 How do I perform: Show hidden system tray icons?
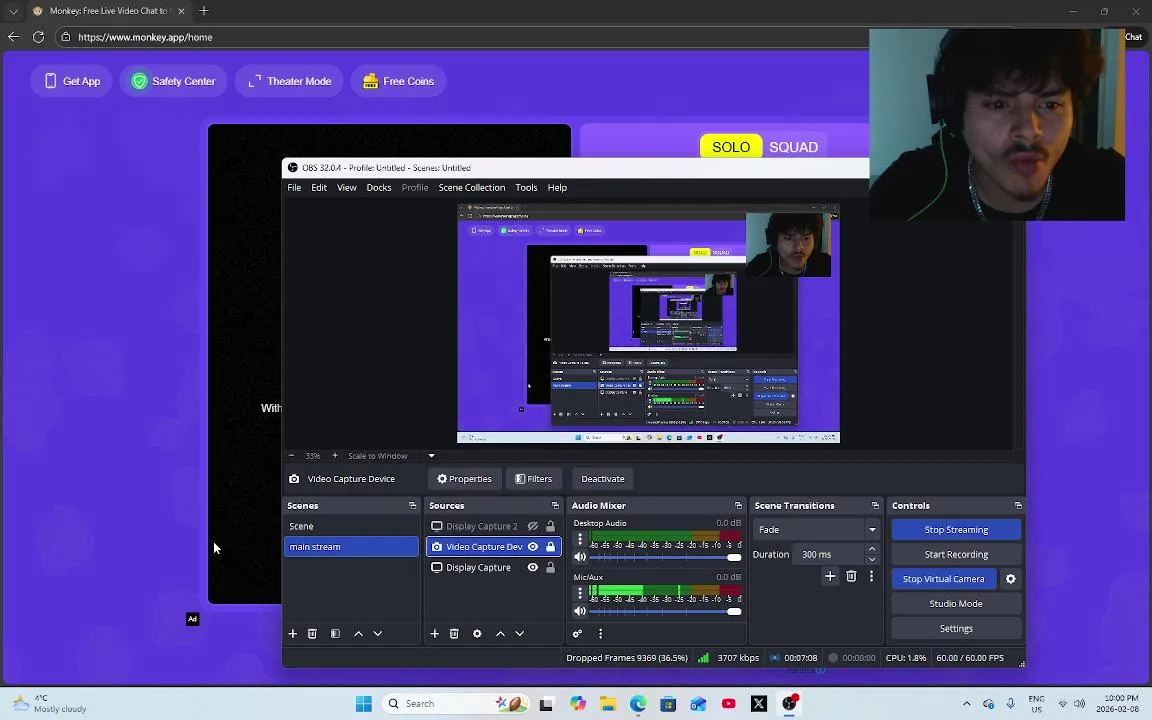[x=966, y=704]
